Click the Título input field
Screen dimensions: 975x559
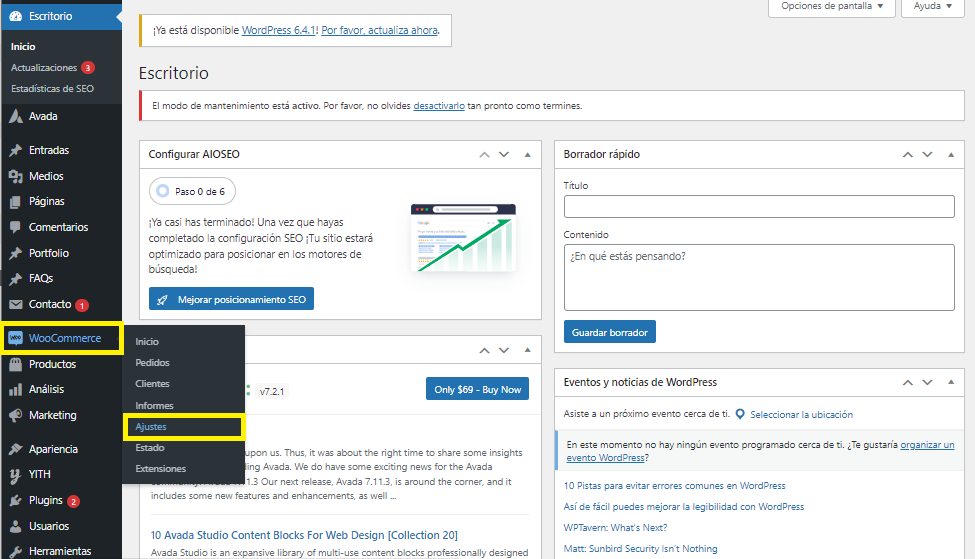pos(757,207)
